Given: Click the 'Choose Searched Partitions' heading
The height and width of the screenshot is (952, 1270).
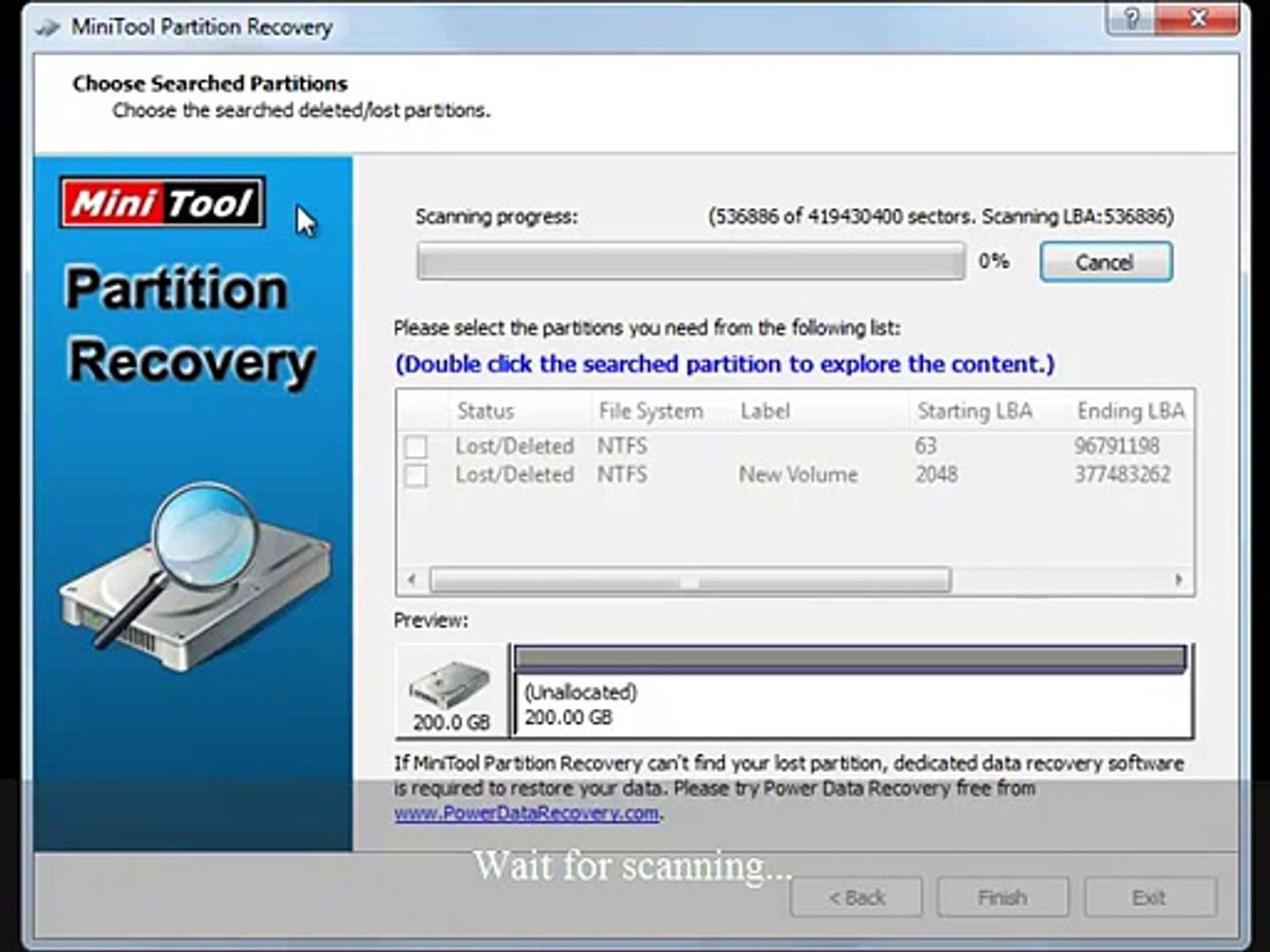Looking at the screenshot, I should pos(210,84).
